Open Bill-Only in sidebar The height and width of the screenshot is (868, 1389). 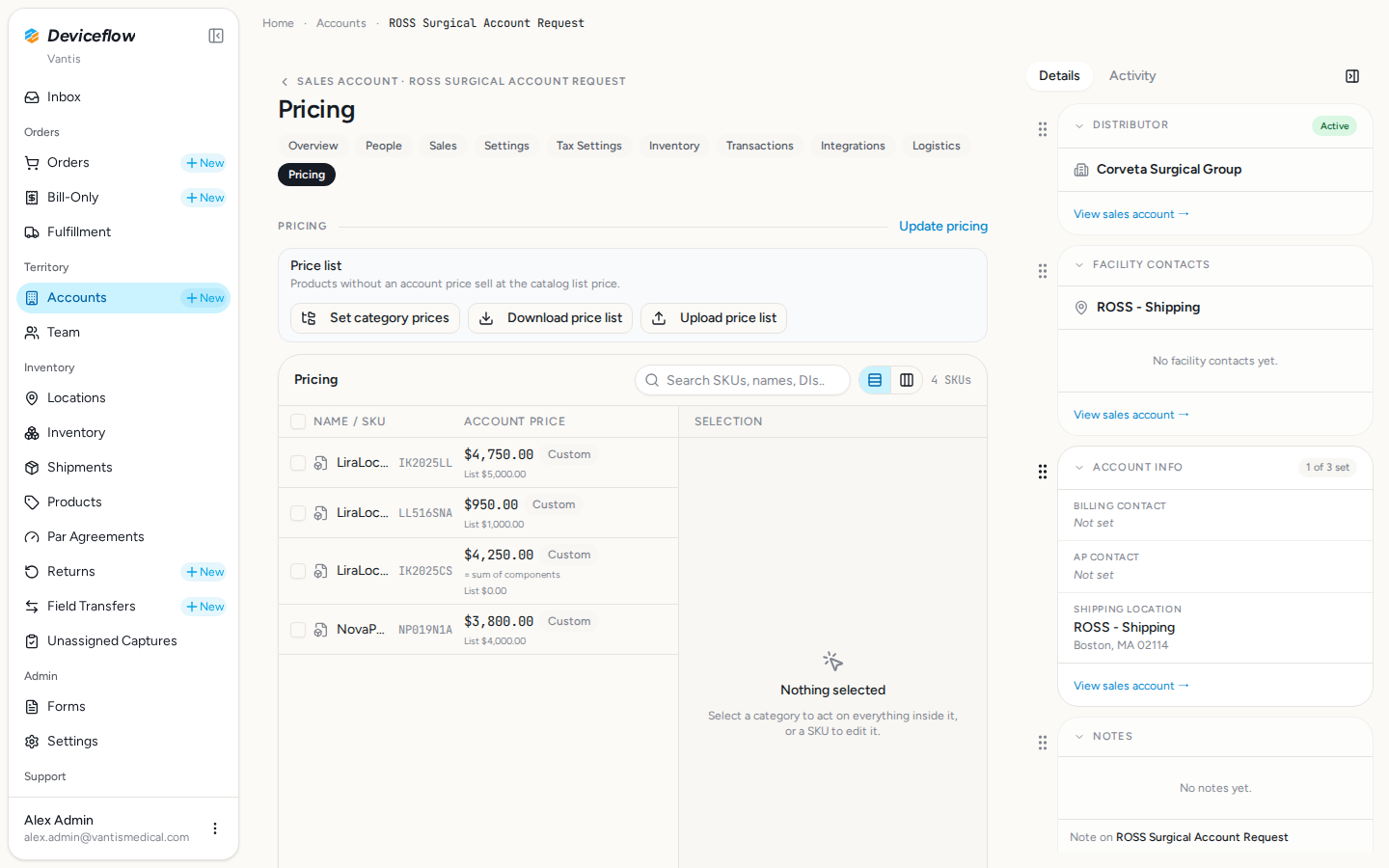pos(96,198)
